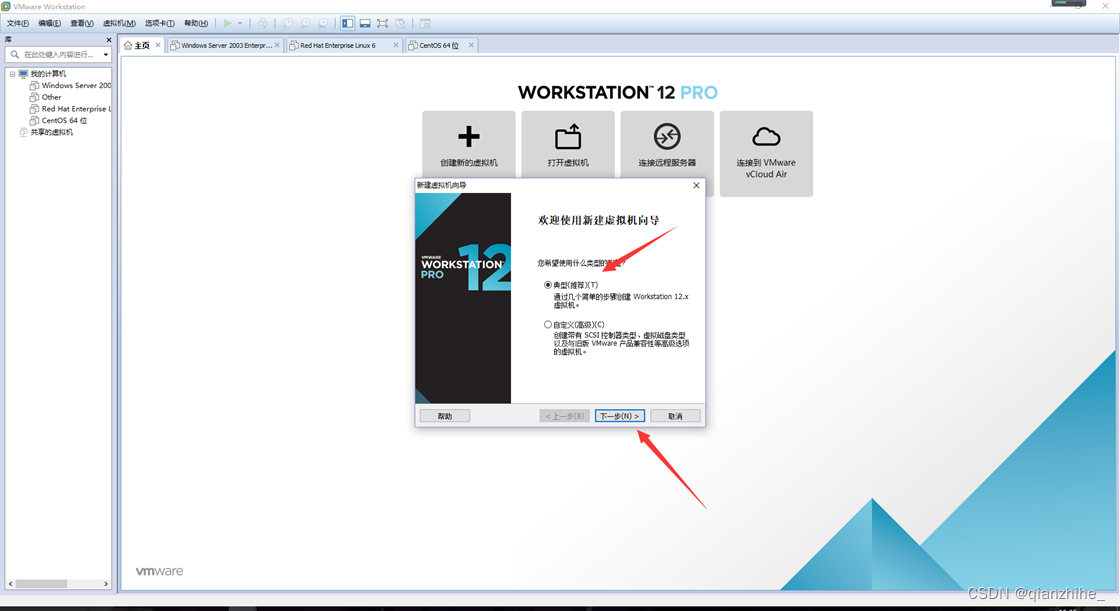Select 共享的虚拟机 in the library tree
Viewport: 1120px width, 611px height.
click(x=51, y=132)
